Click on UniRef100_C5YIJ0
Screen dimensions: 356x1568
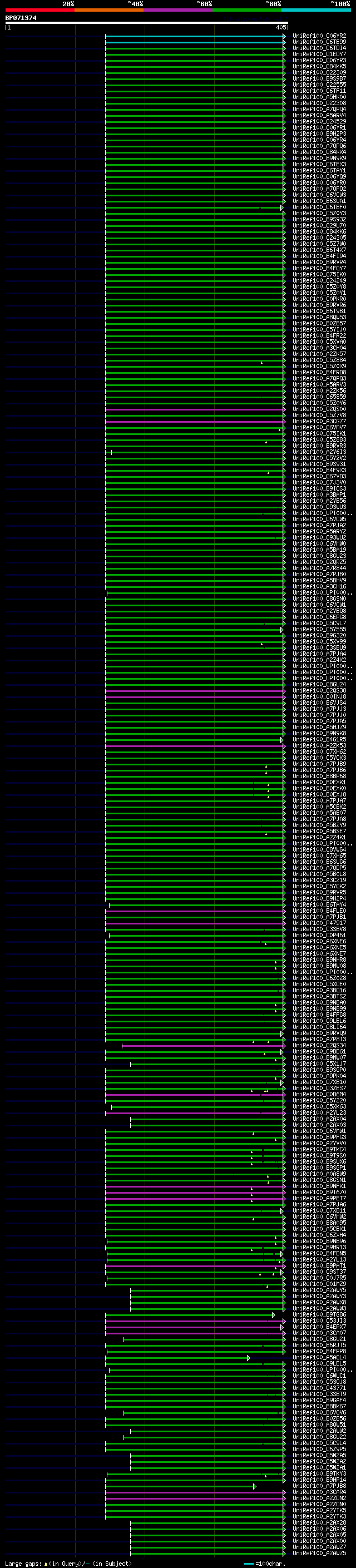coord(319,330)
